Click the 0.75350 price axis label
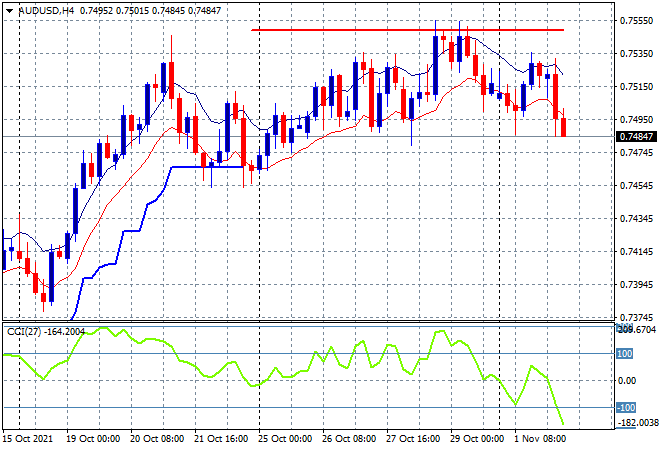Image resolution: width=660 pixels, height=450 pixels. 636,54
